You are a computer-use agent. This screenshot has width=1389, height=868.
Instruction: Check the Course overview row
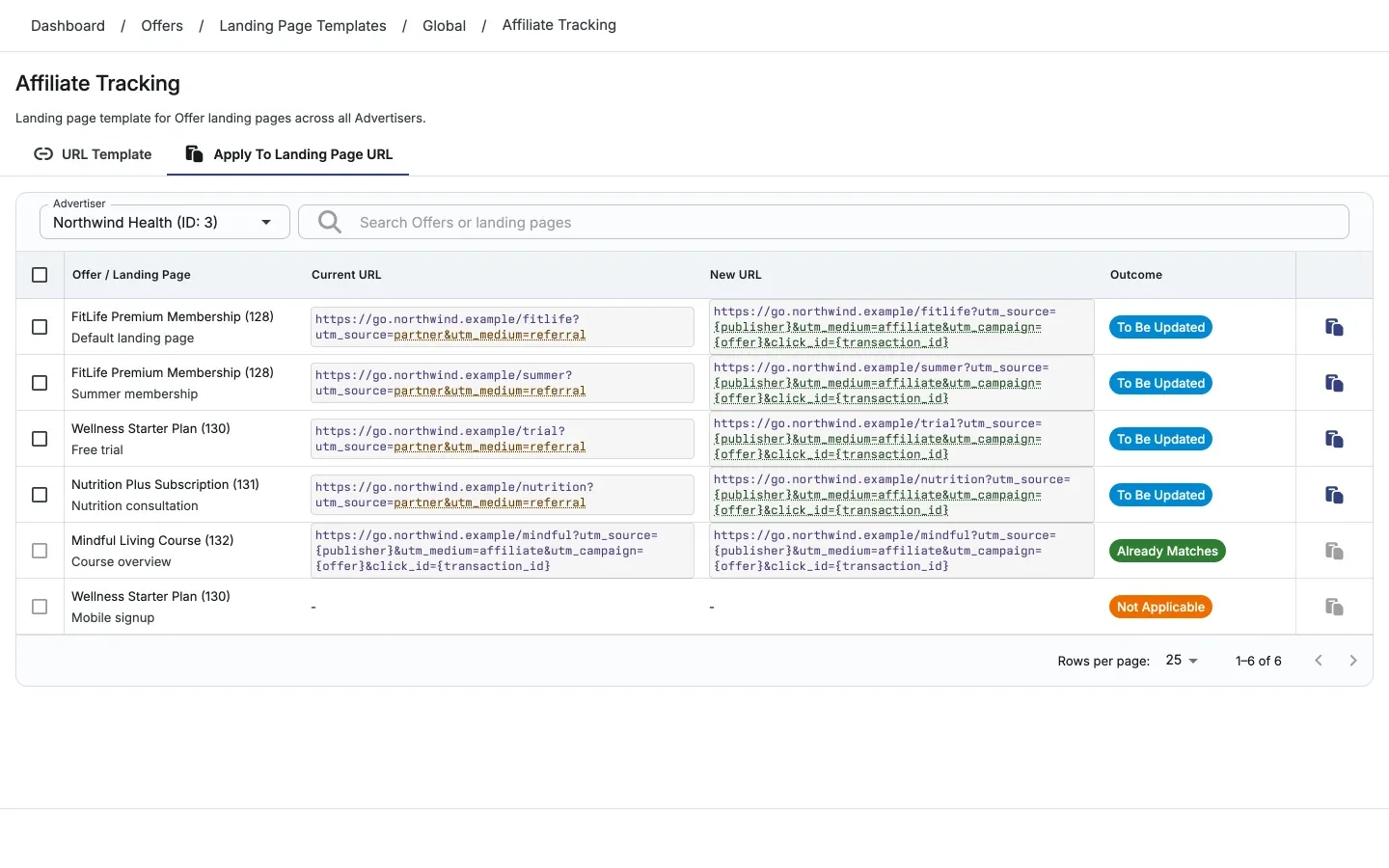40,551
